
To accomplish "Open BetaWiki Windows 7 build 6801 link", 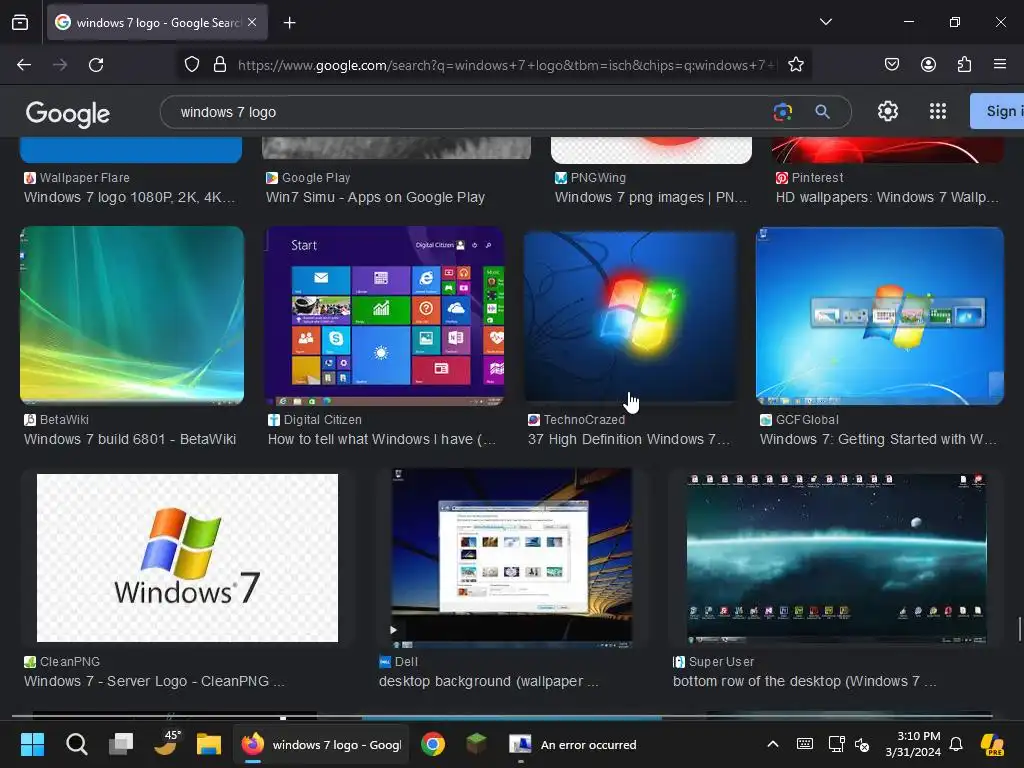I will 129,439.
